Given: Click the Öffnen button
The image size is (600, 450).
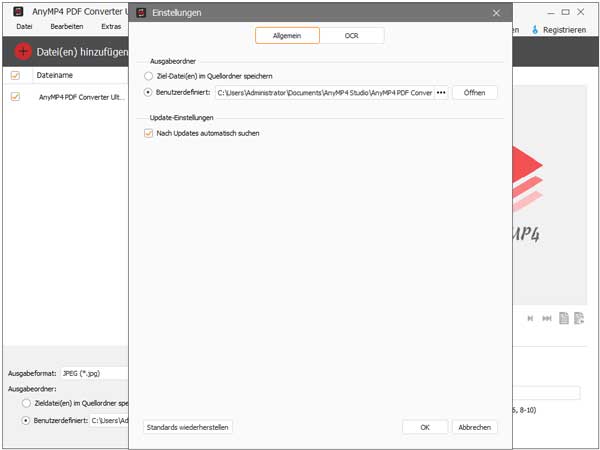Looking at the screenshot, I should tap(474, 93).
